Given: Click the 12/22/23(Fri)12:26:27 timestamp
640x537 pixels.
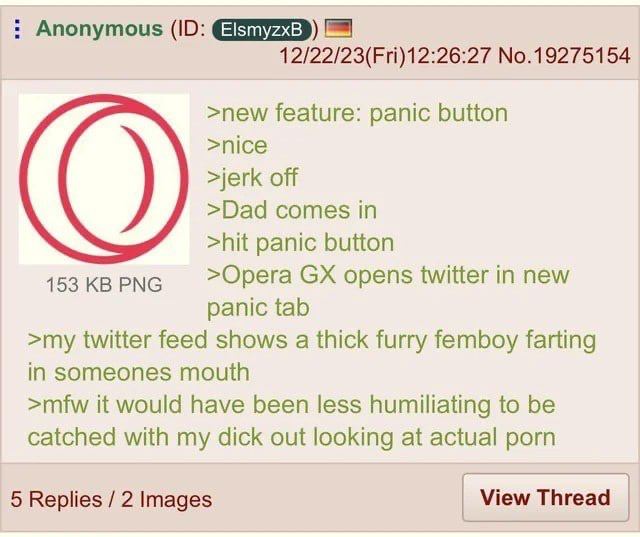Looking at the screenshot, I should click(385, 55).
